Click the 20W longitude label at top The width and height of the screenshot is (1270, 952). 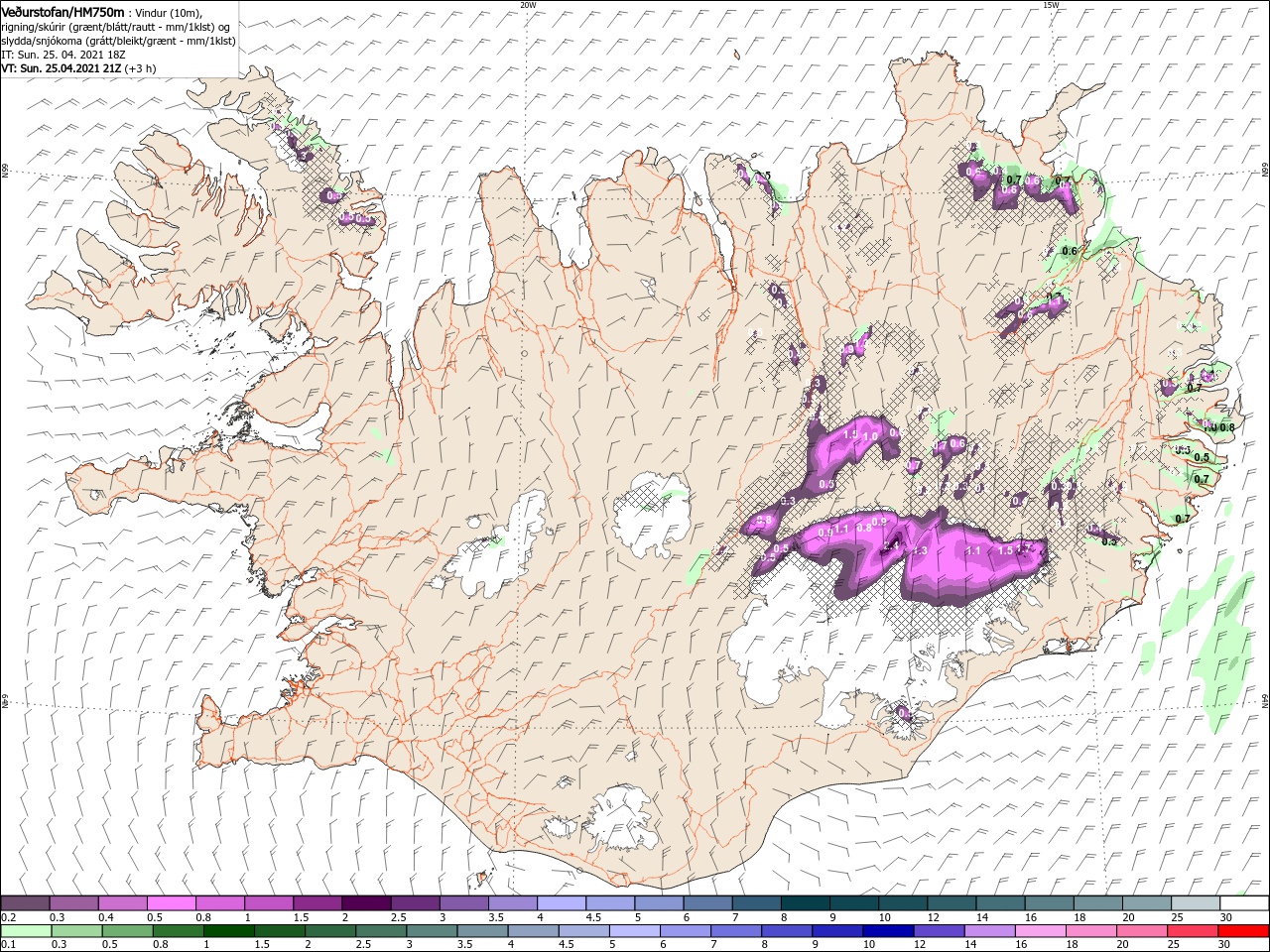click(x=528, y=5)
